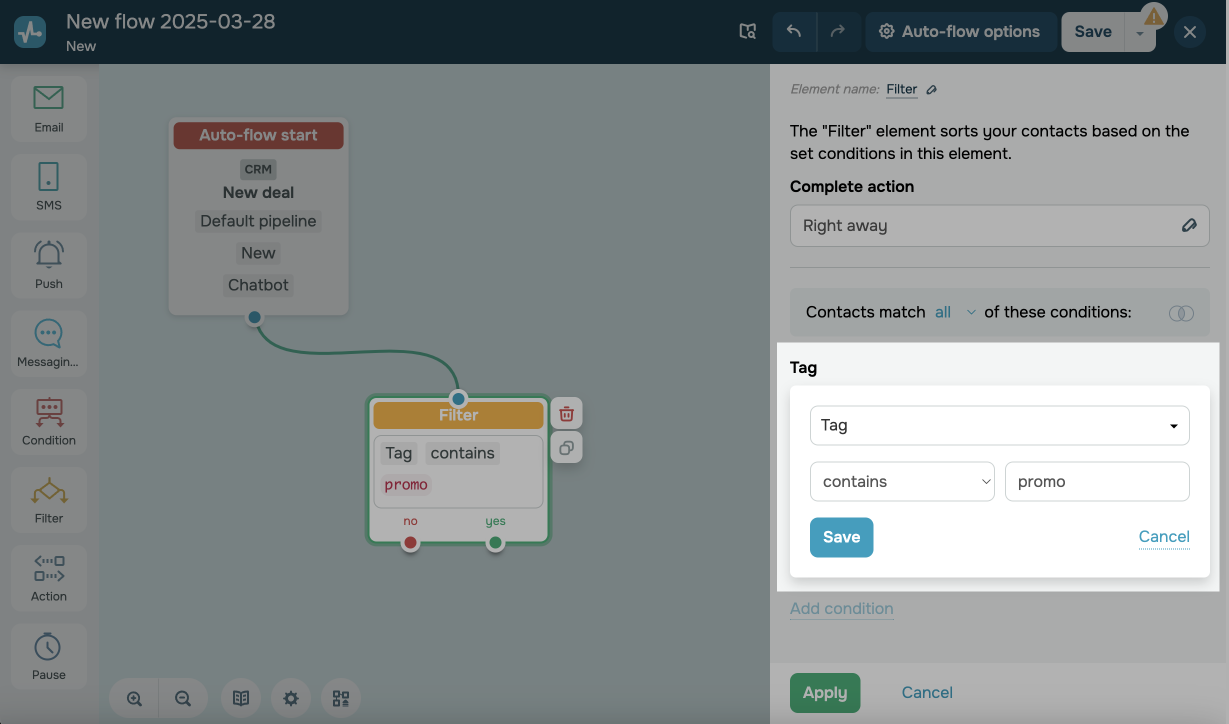Cancel the filter panel changes

[927, 692]
